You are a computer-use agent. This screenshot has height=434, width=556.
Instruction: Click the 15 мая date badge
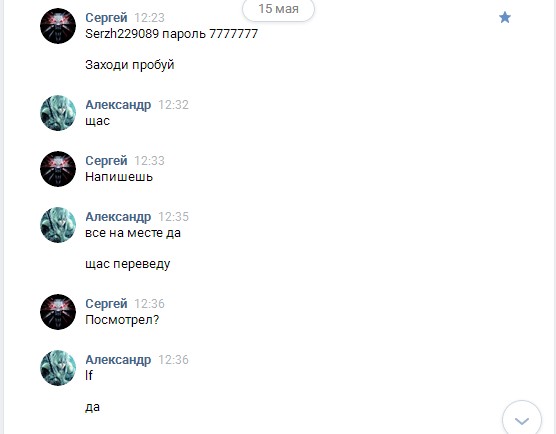coord(278,9)
